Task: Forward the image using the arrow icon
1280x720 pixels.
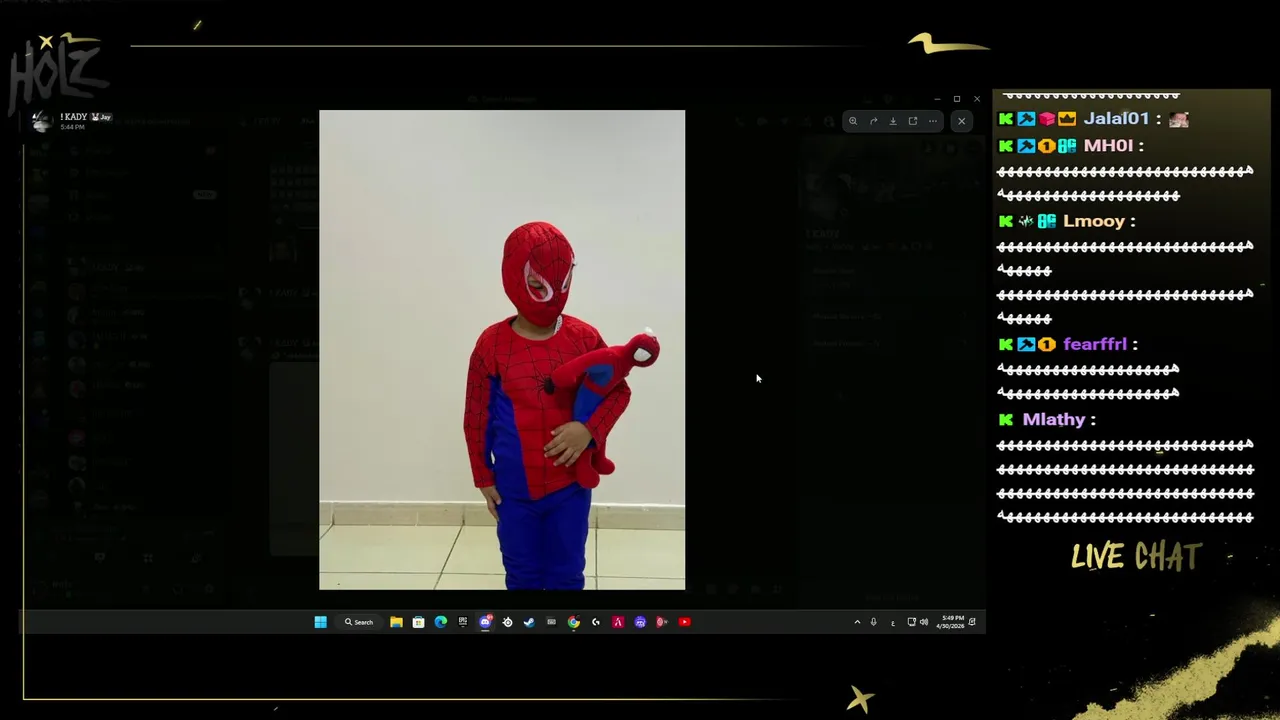Action: click(873, 121)
